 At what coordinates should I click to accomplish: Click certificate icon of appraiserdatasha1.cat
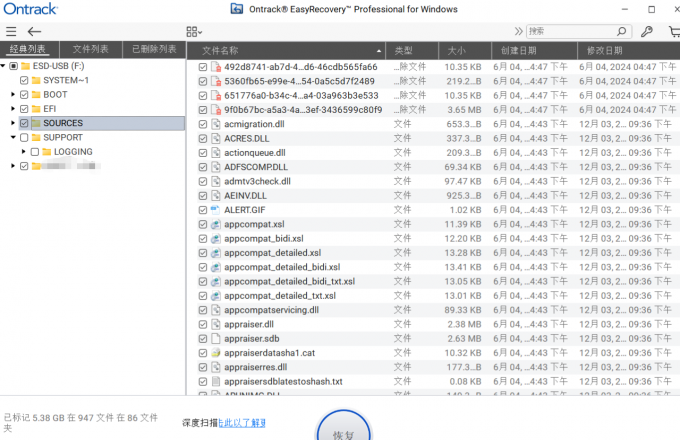(216, 353)
